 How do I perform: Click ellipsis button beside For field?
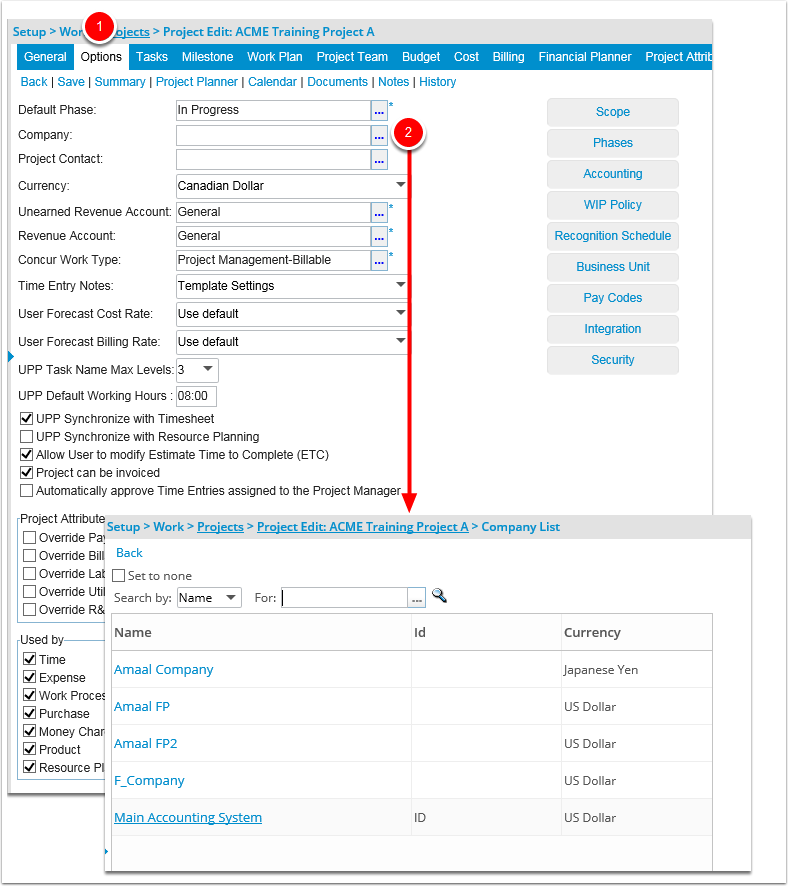coord(417,598)
